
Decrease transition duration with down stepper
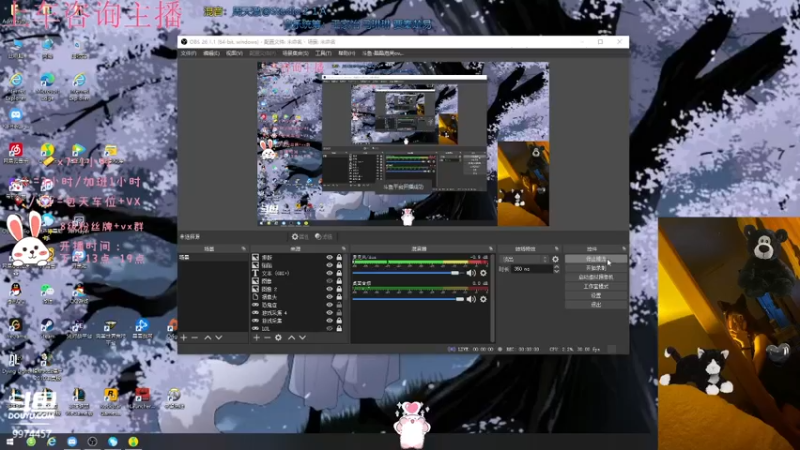556,271
